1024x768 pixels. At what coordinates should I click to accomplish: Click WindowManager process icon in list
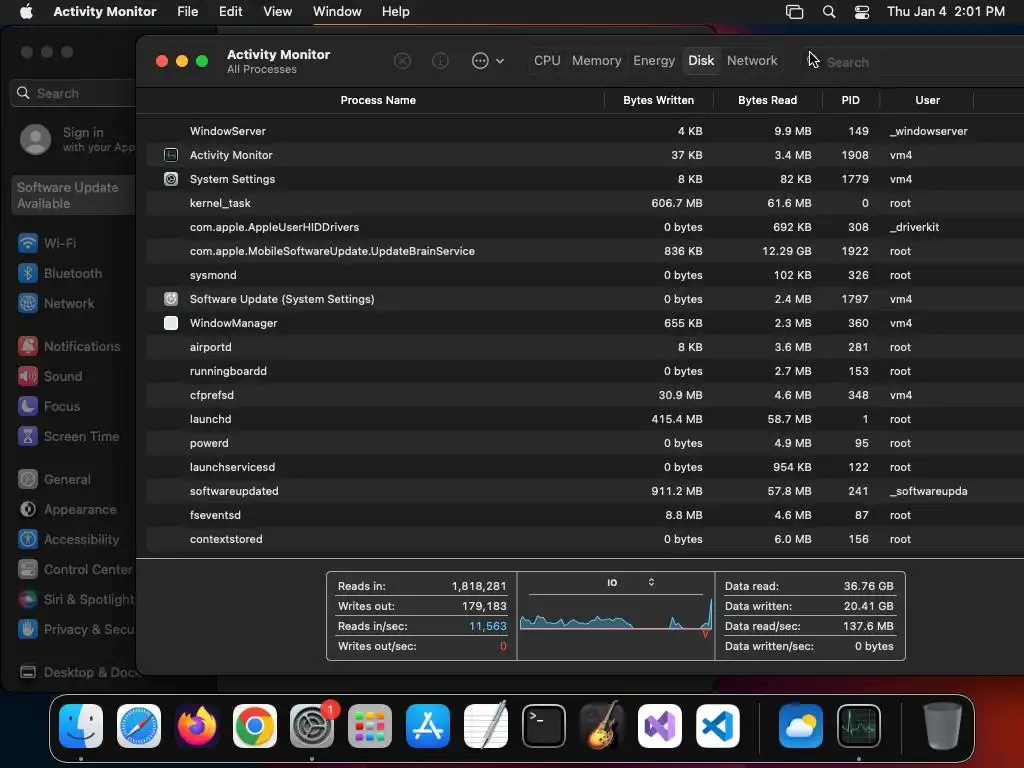click(x=170, y=323)
